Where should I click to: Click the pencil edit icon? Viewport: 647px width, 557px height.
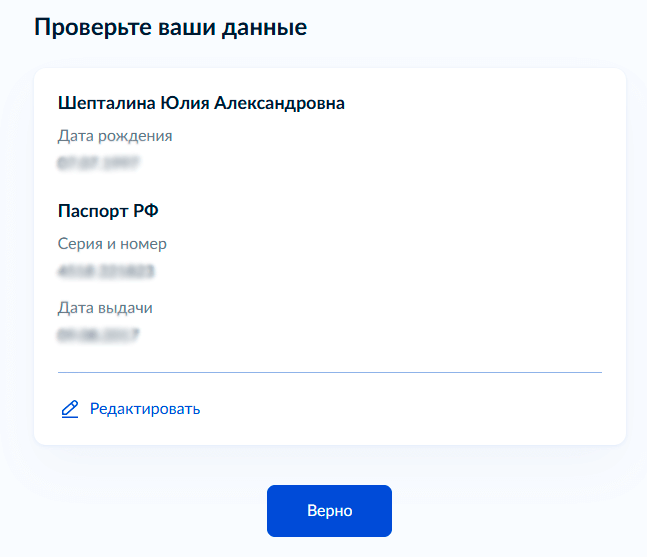70,409
